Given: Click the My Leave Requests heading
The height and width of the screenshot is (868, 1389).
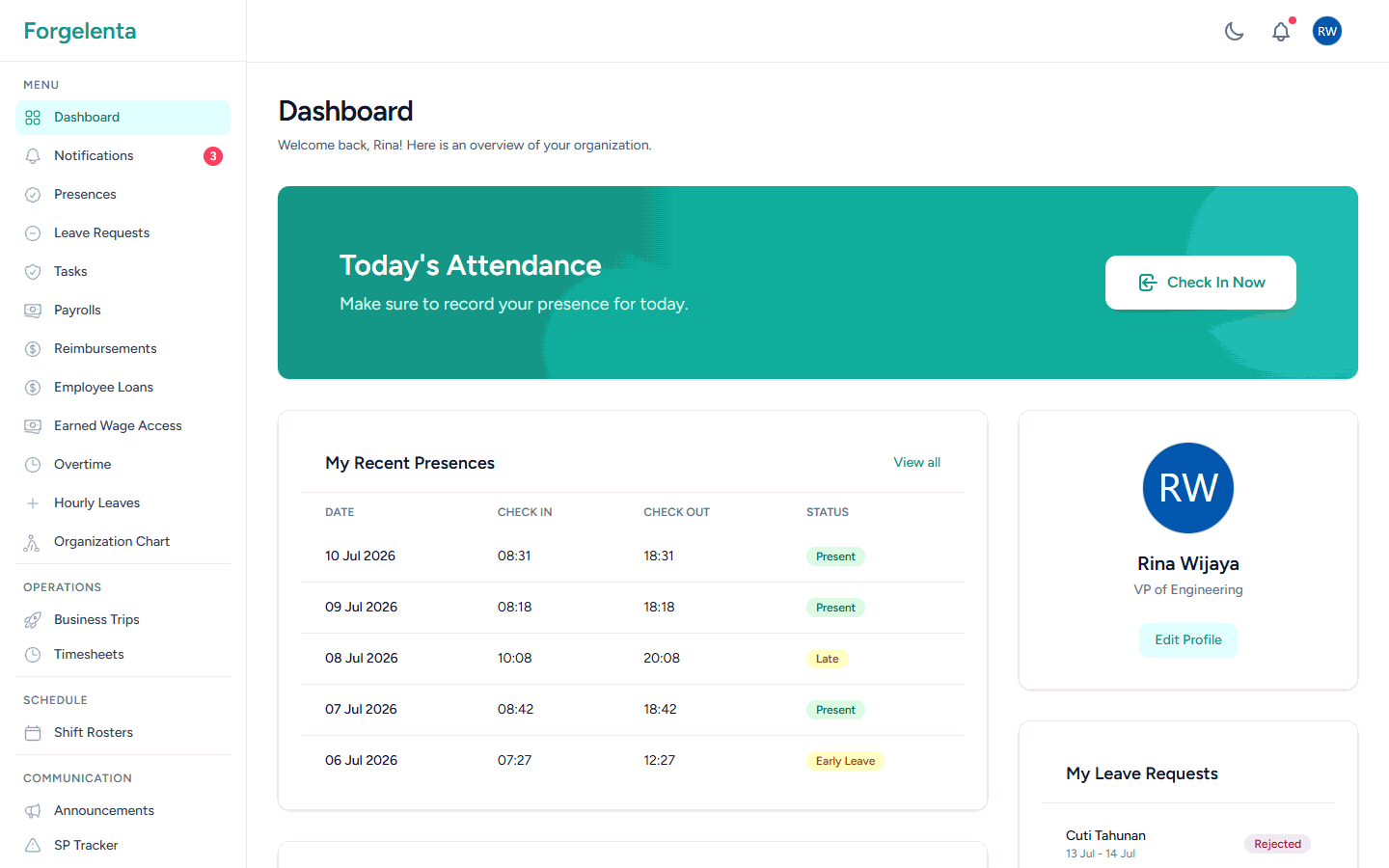Looking at the screenshot, I should [x=1142, y=773].
